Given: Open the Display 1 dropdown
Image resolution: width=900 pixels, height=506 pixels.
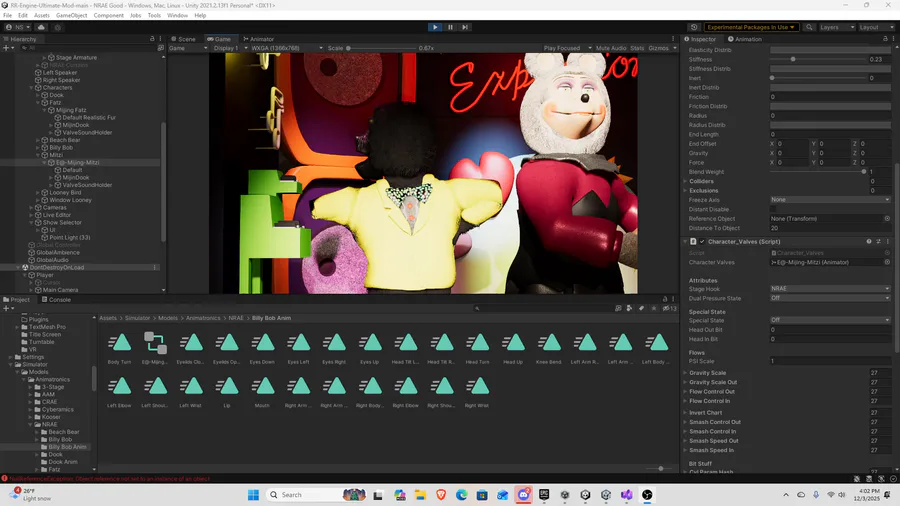Looking at the screenshot, I should 230,48.
